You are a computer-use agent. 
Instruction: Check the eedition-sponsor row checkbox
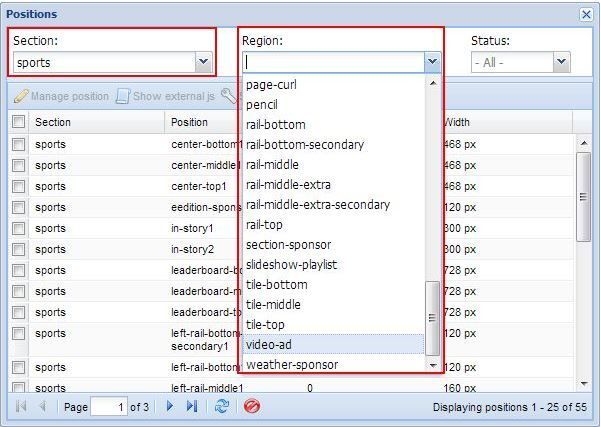[18, 207]
